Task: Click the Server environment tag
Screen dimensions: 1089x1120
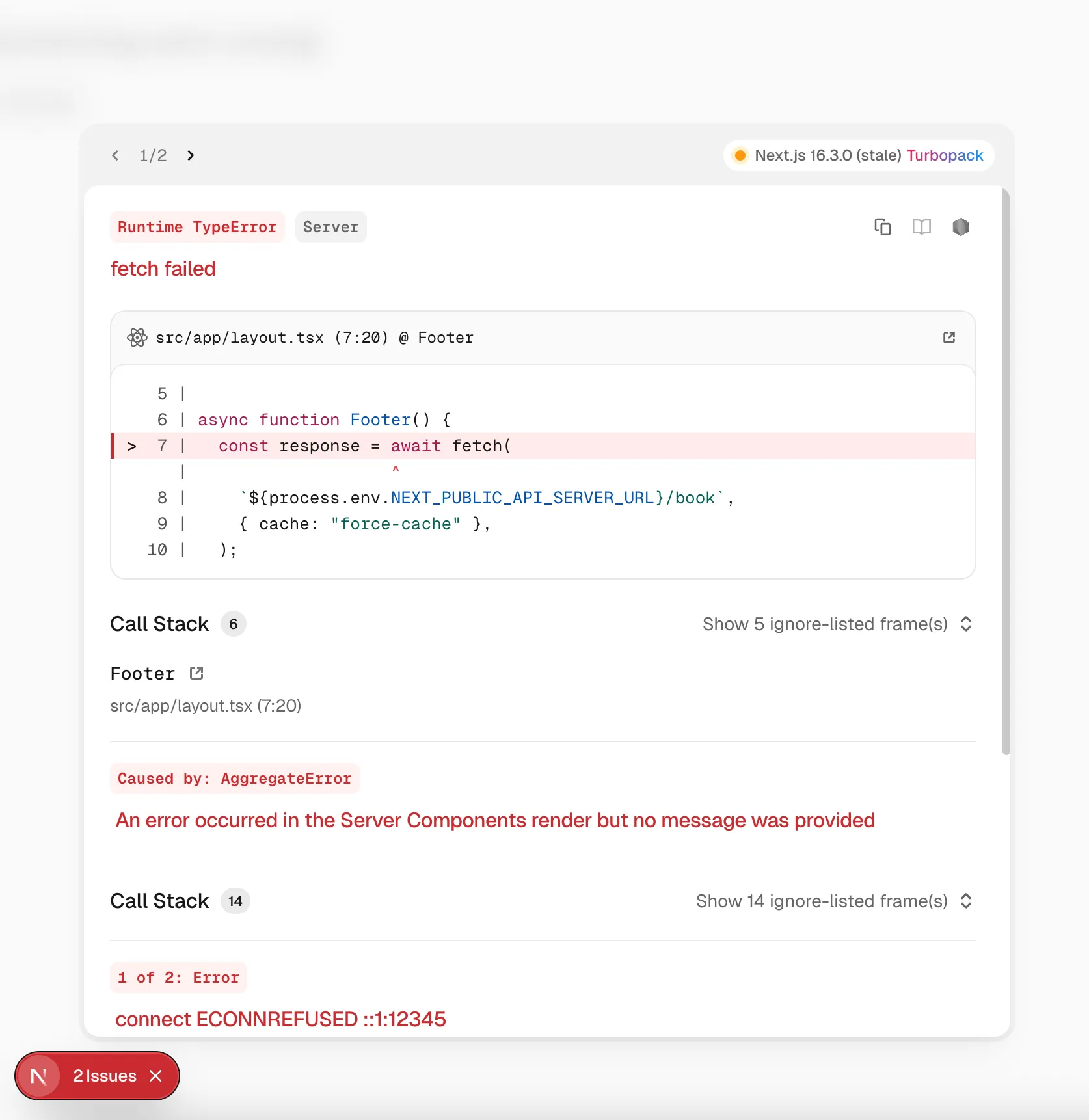Action: click(330, 227)
